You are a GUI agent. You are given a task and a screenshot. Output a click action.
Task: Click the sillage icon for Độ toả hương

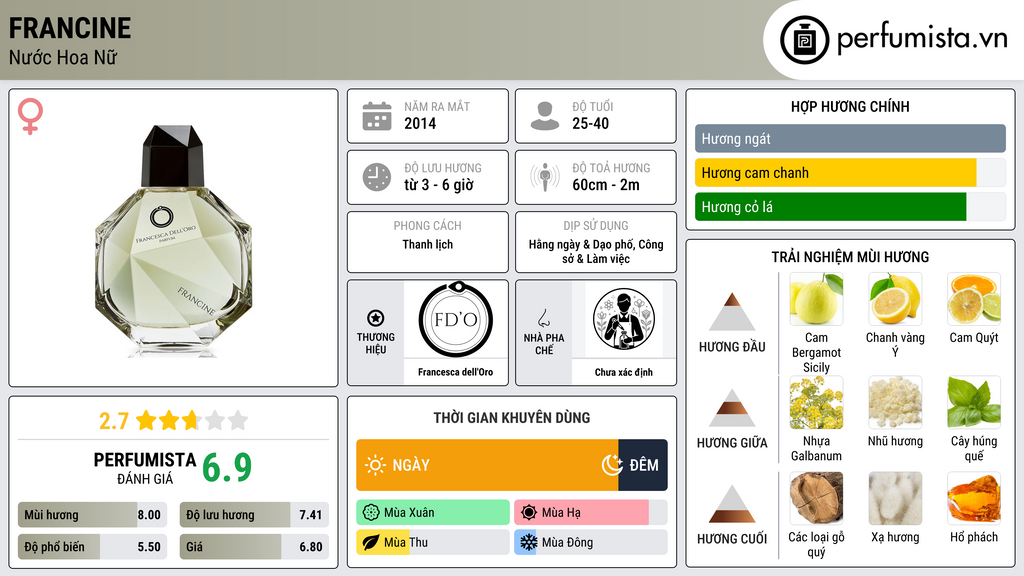(x=545, y=177)
